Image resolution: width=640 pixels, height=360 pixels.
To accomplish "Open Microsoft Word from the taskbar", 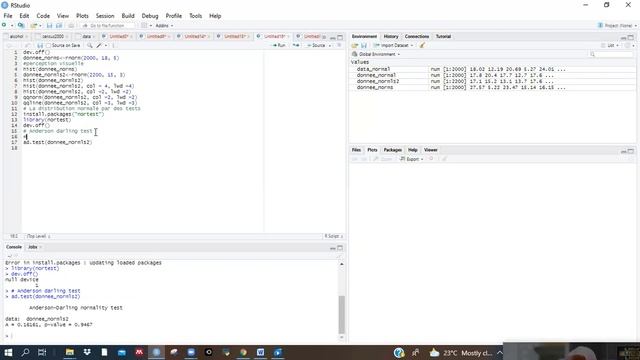I will 260,352.
